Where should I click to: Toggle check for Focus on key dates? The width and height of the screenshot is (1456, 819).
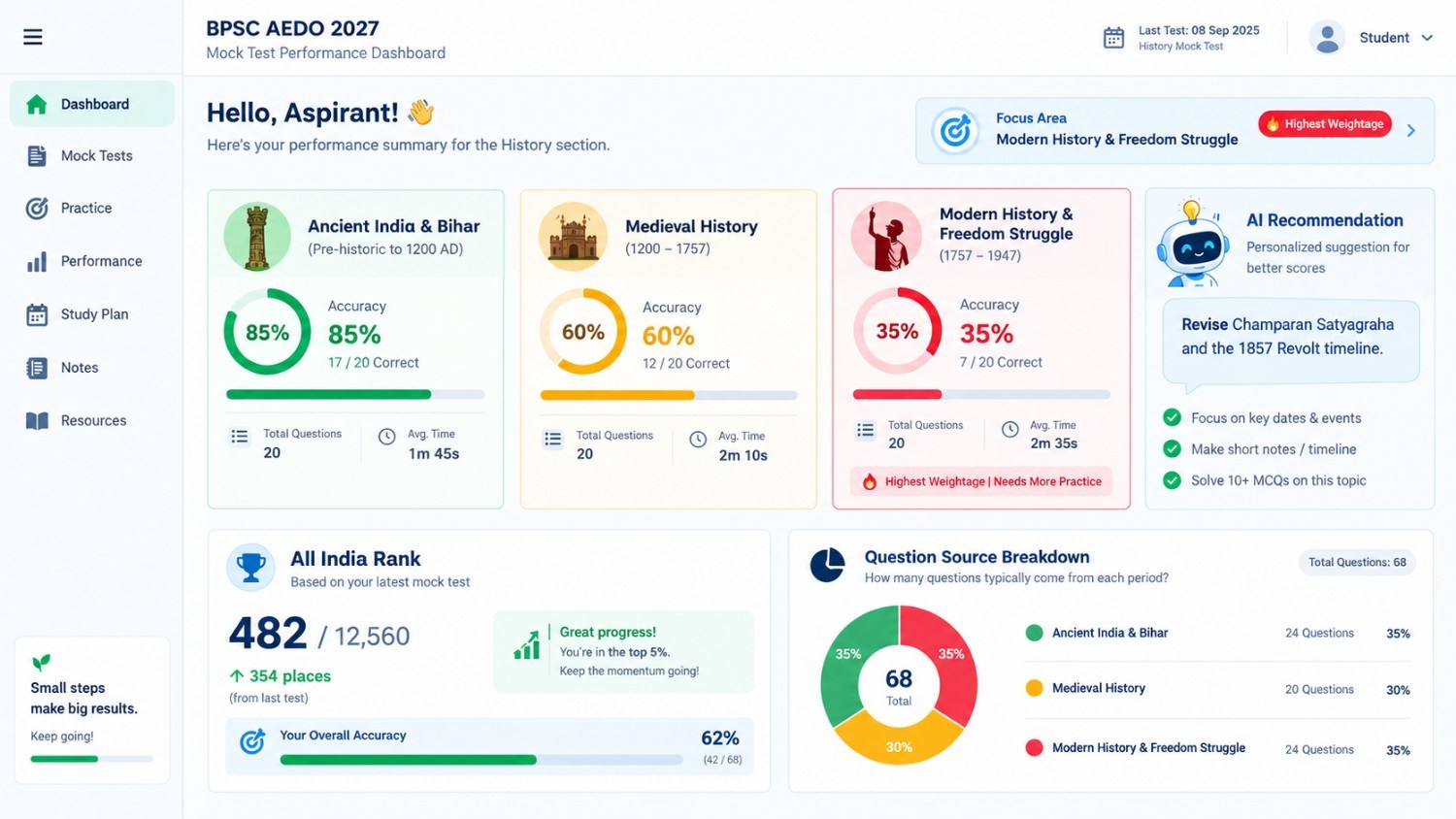coord(1173,418)
